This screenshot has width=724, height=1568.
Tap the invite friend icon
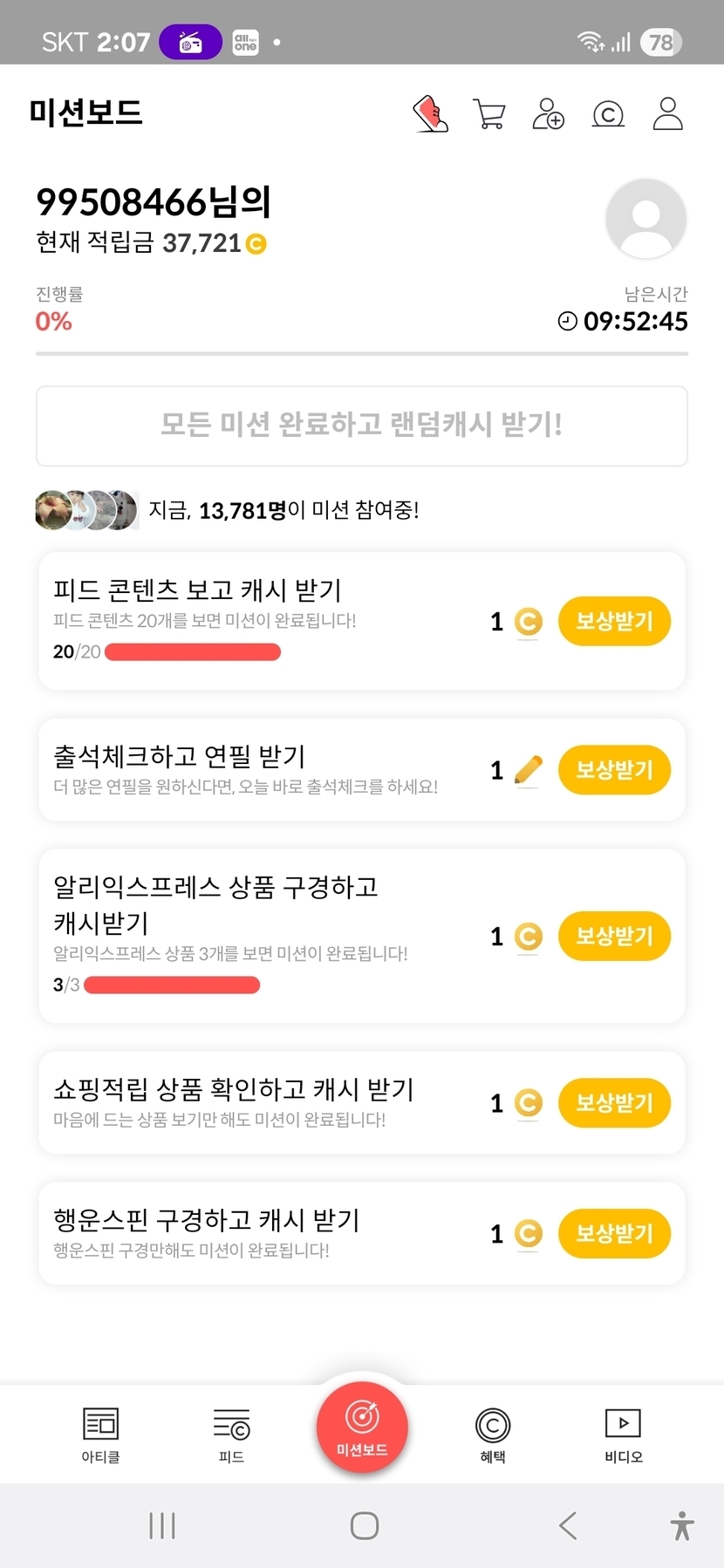point(549,113)
